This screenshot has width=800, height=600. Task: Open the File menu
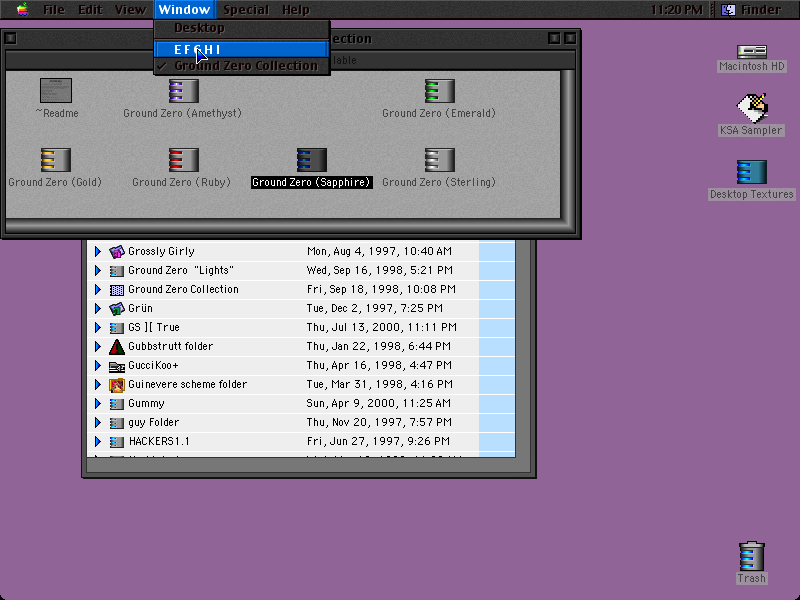(x=54, y=10)
